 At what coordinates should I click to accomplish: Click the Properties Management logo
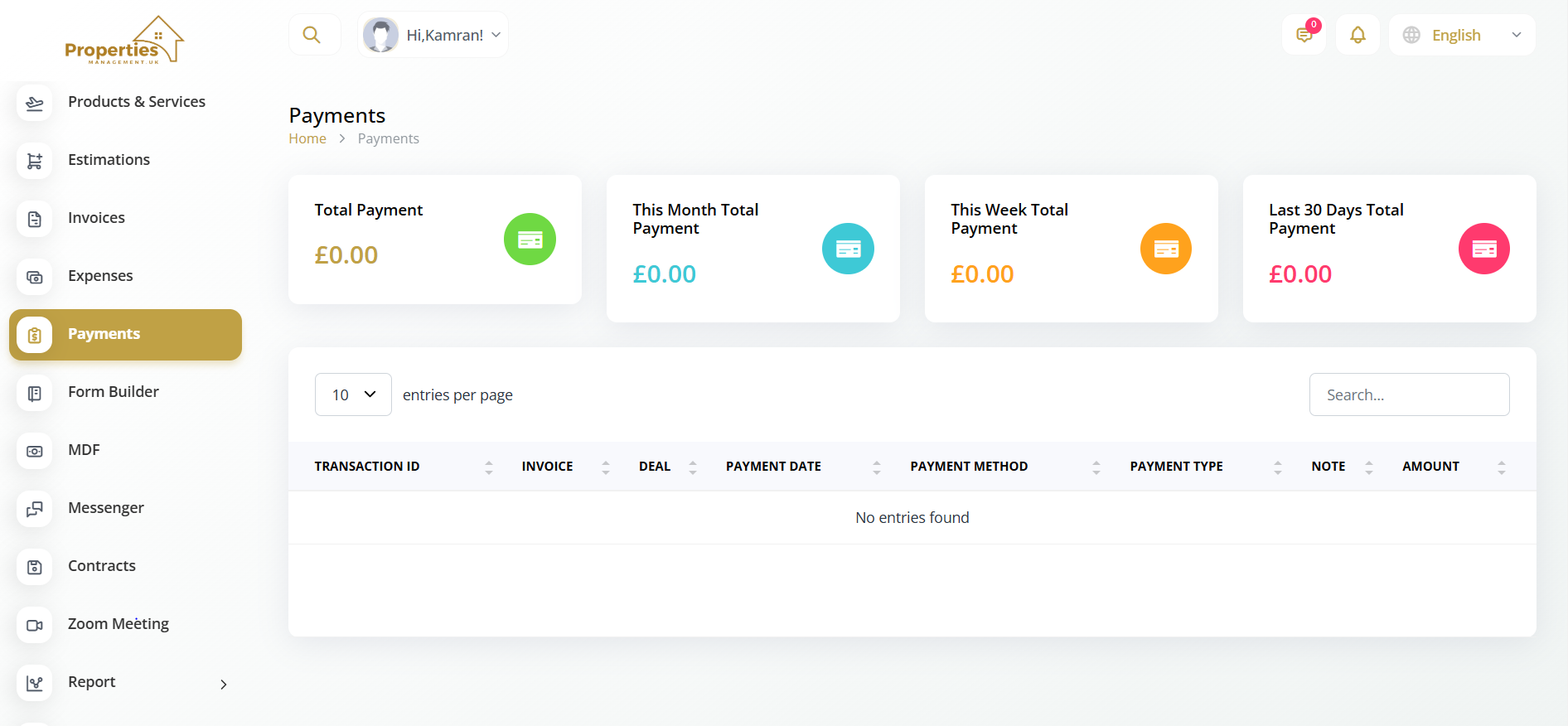tap(124, 41)
